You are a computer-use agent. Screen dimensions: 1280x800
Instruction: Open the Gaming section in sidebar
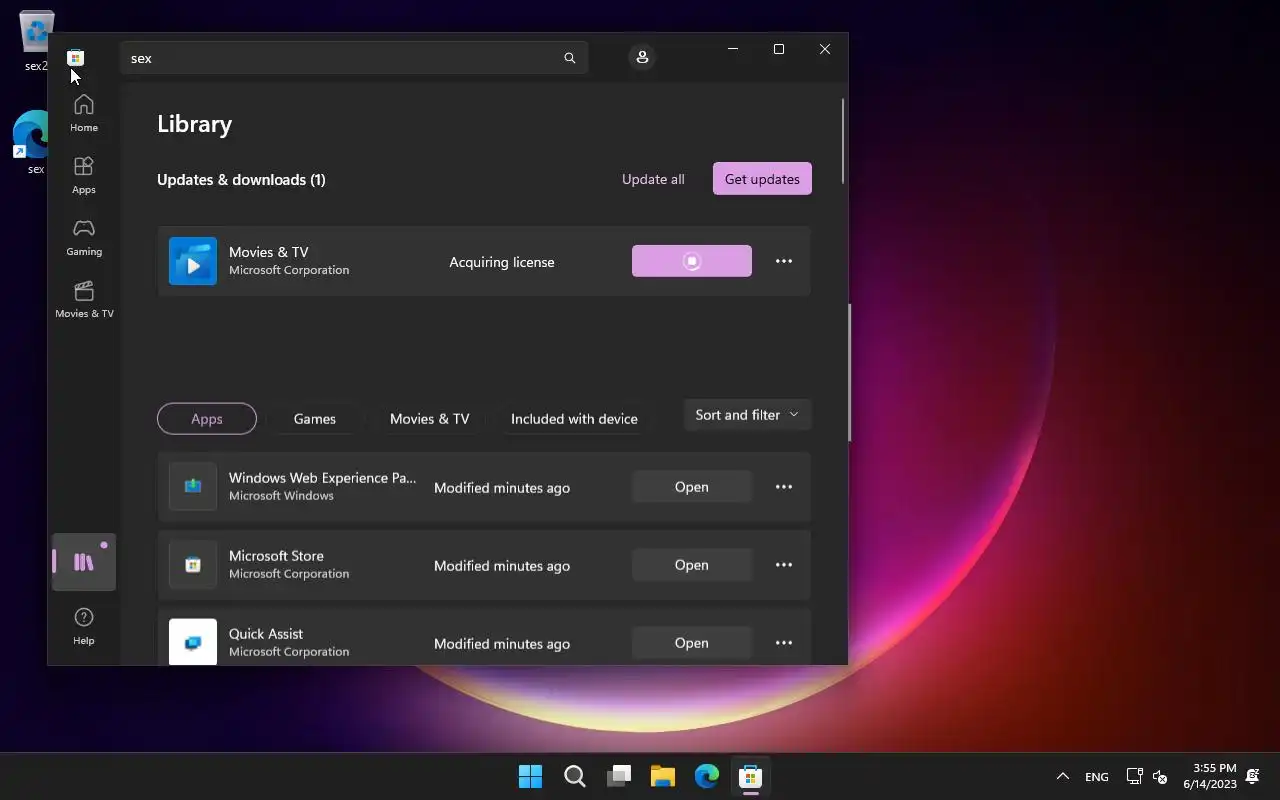pyautogui.click(x=84, y=237)
